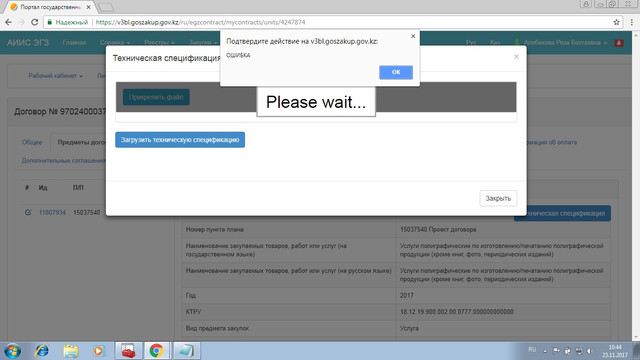Close the browser alert with its X

[413, 36]
